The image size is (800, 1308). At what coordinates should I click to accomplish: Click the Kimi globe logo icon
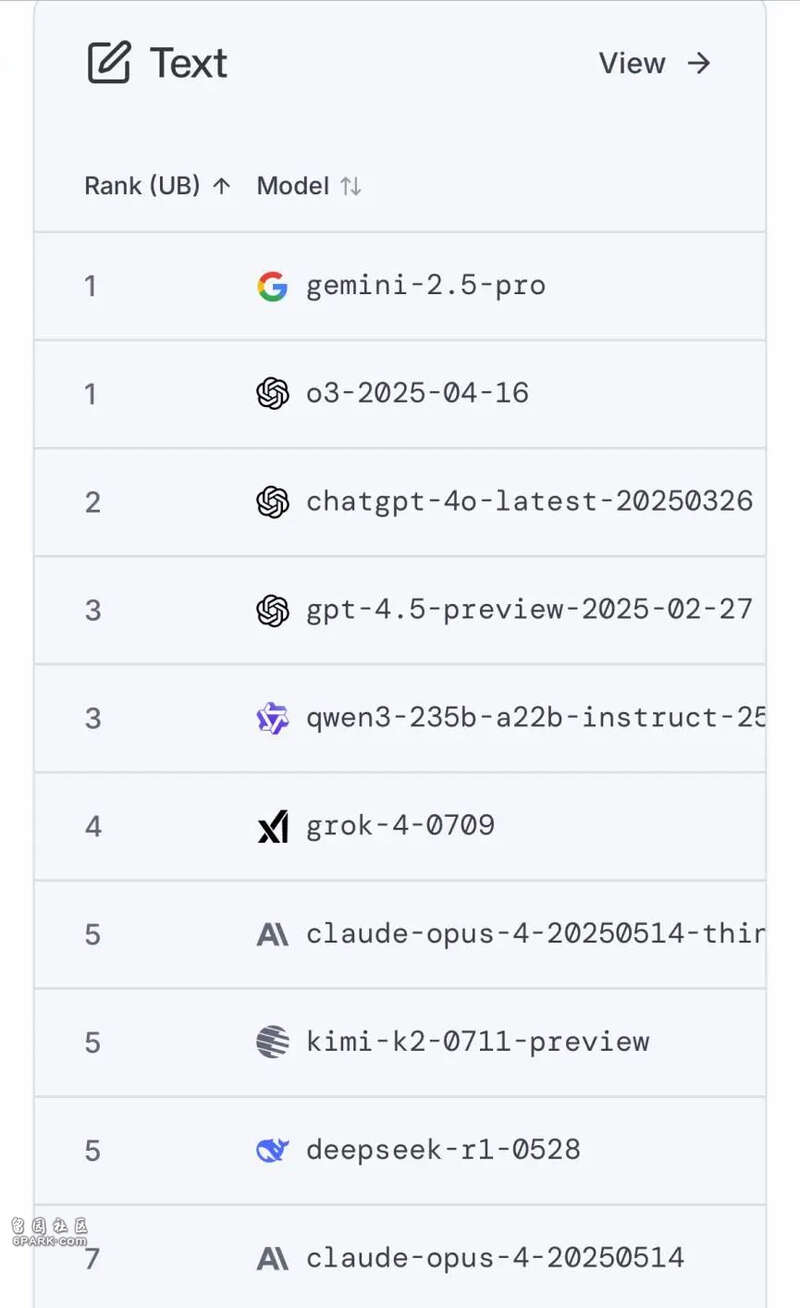[272, 1042]
